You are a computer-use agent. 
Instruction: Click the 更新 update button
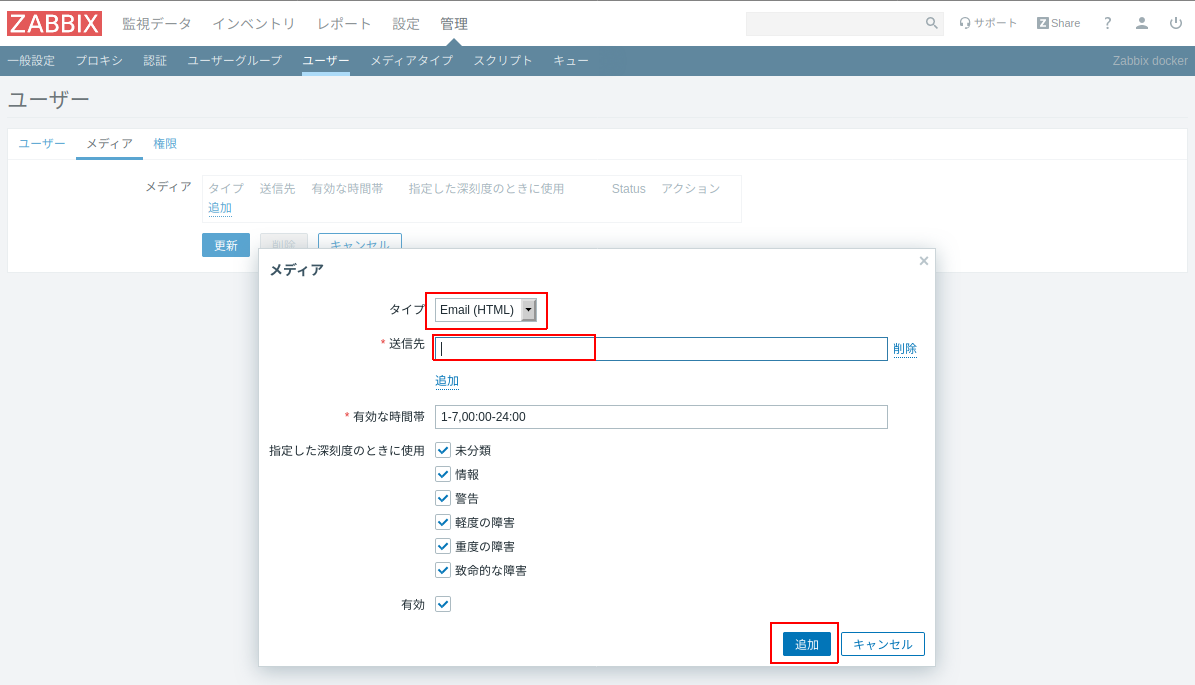(226, 245)
